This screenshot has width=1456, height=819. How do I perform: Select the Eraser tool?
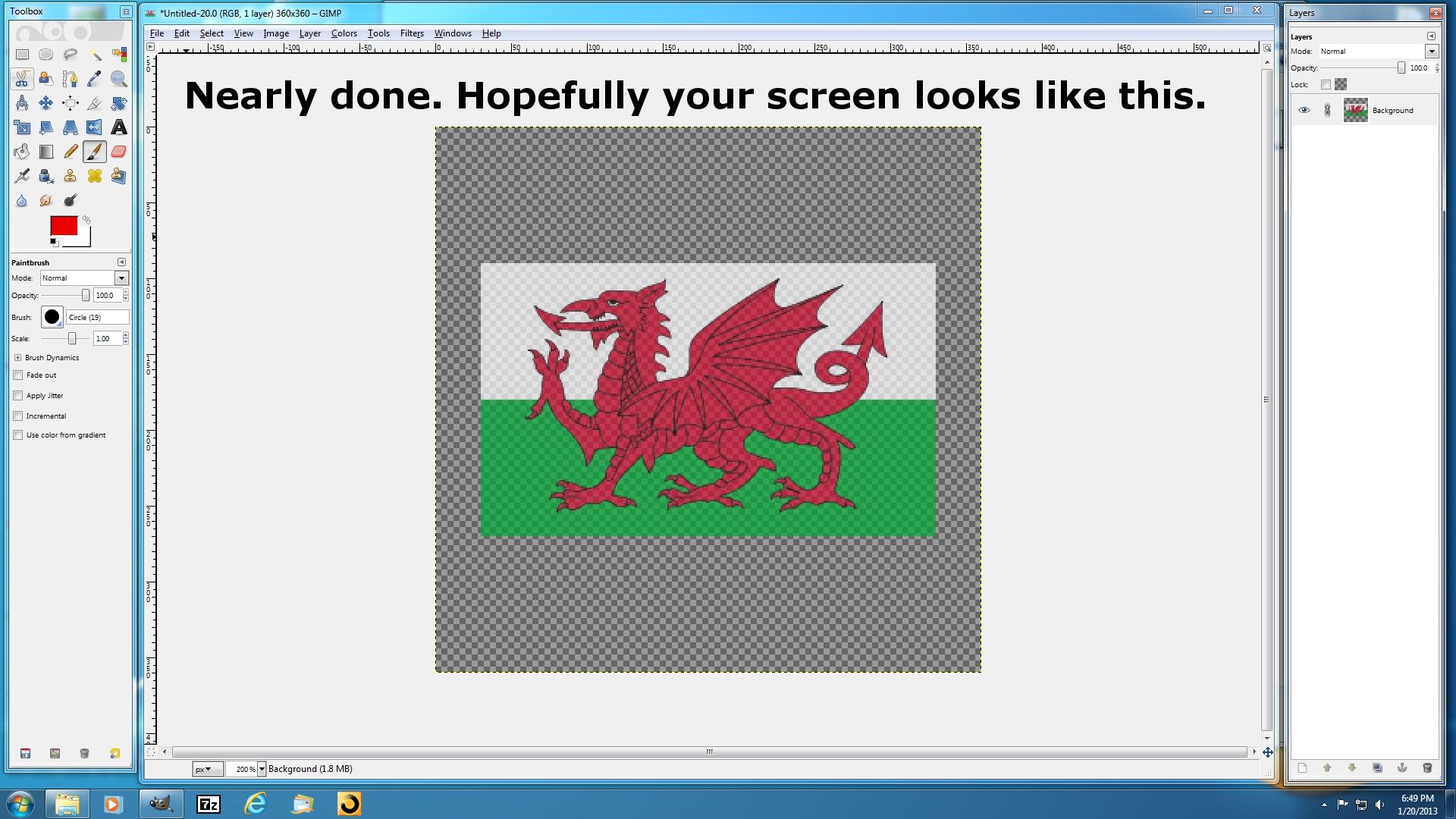tap(119, 152)
